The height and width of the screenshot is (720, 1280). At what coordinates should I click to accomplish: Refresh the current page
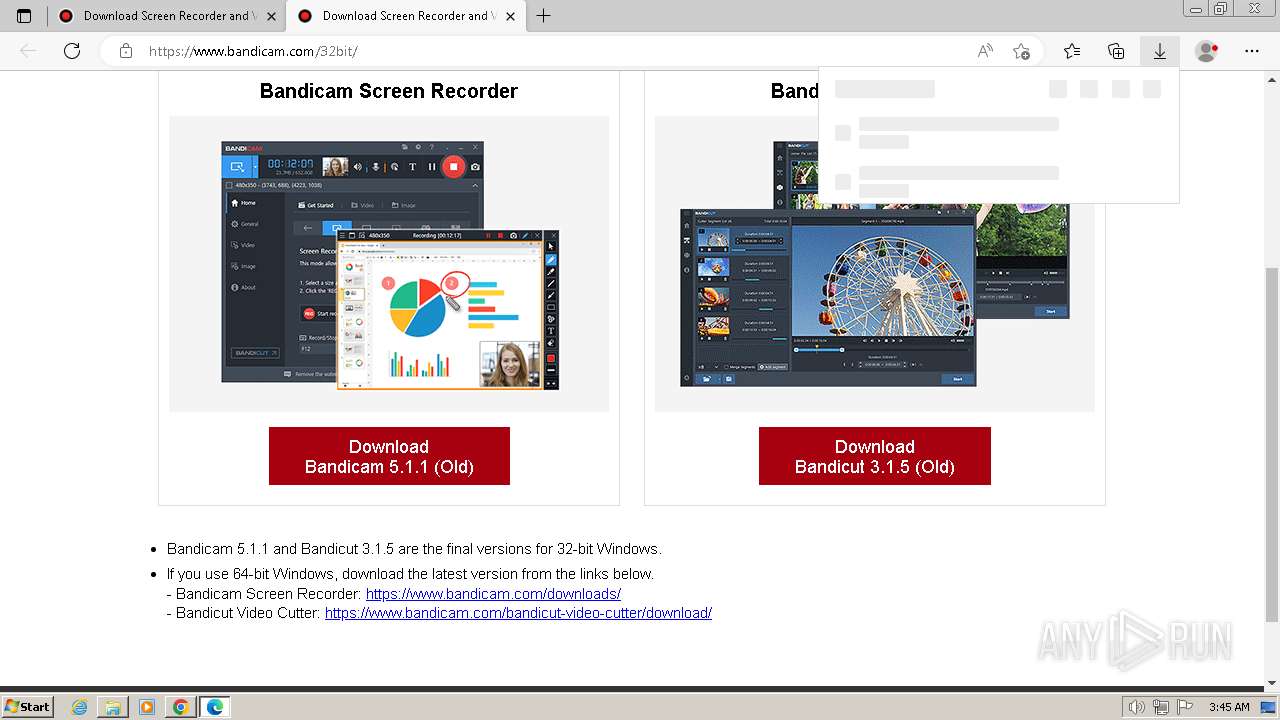click(x=72, y=51)
